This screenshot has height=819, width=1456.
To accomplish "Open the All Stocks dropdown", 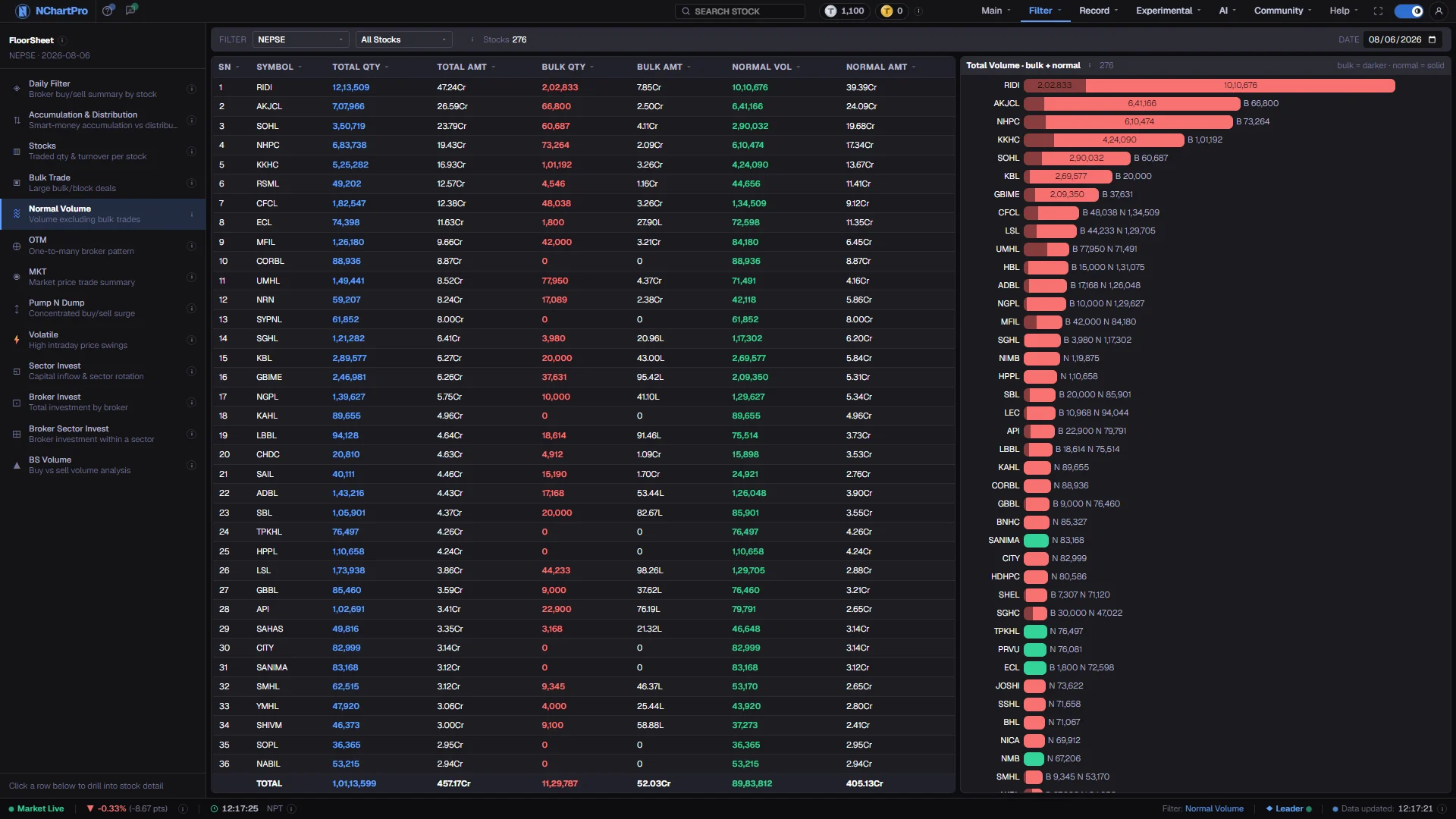I will (x=403, y=39).
